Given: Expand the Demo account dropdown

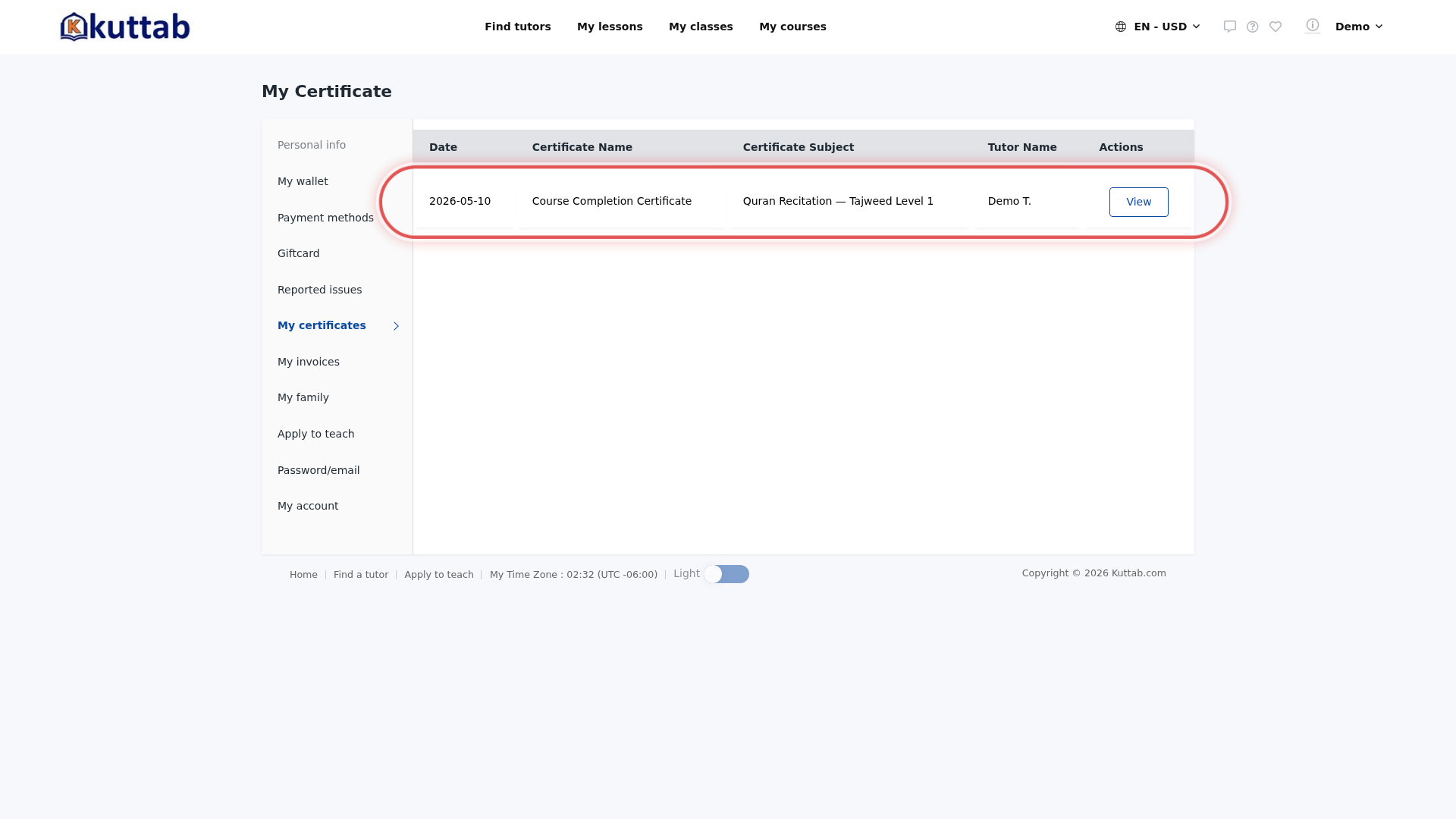Looking at the screenshot, I should pos(1359,27).
